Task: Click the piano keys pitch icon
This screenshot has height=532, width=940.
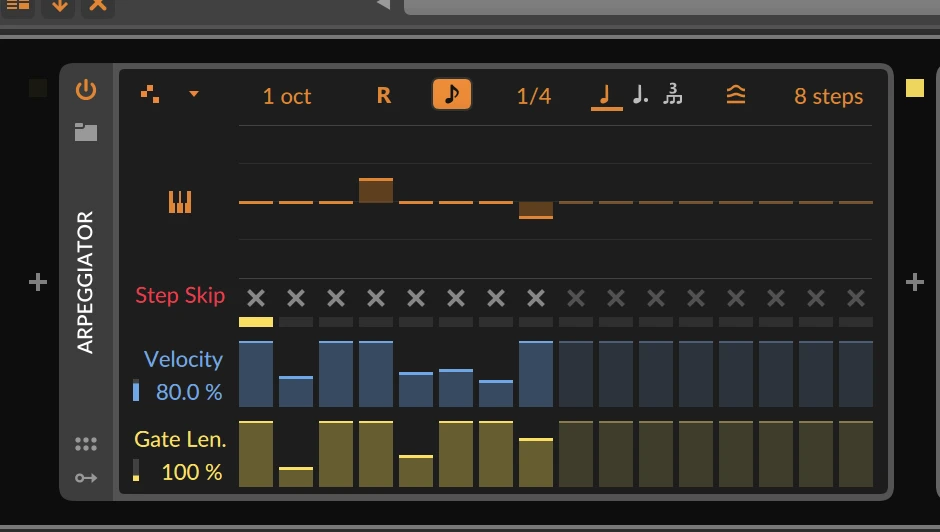Action: click(x=180, y=202)
